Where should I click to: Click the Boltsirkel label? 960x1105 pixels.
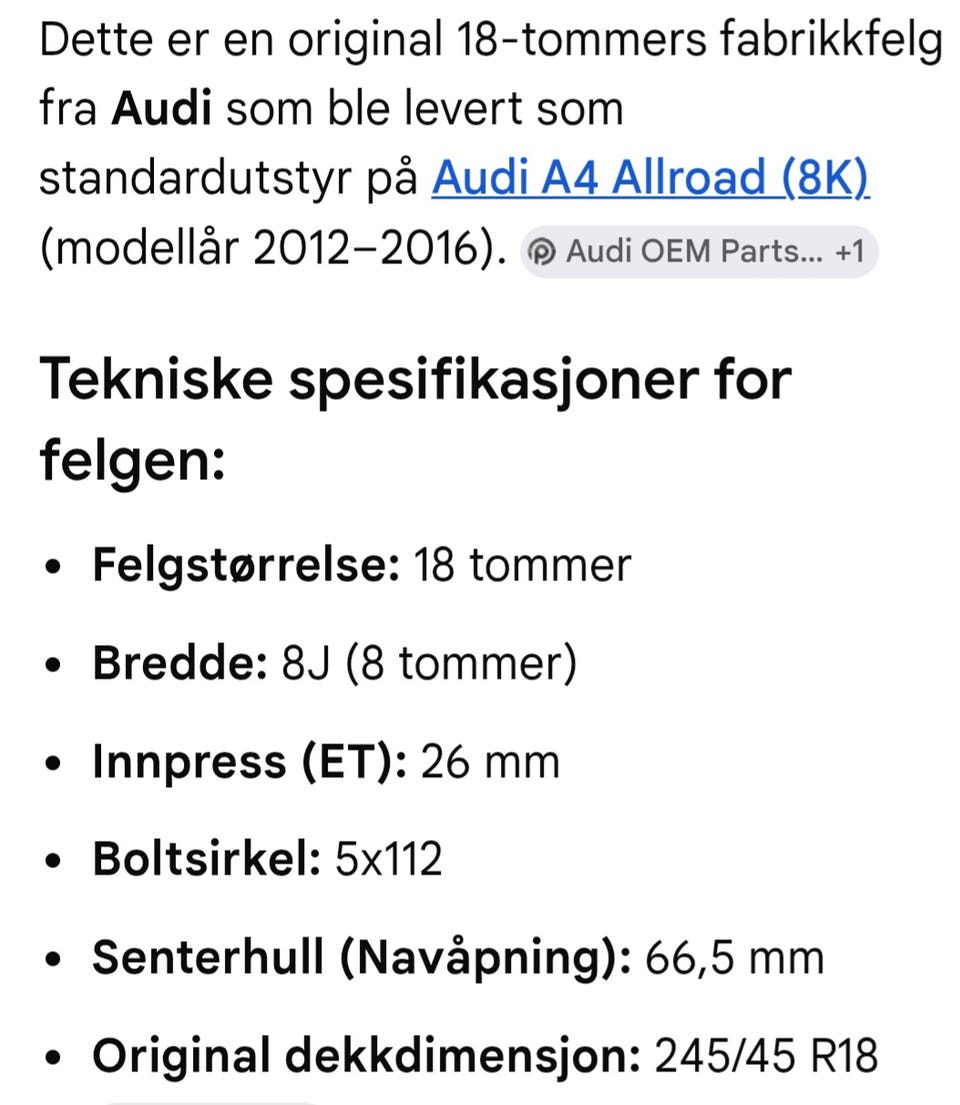(207, 859)
